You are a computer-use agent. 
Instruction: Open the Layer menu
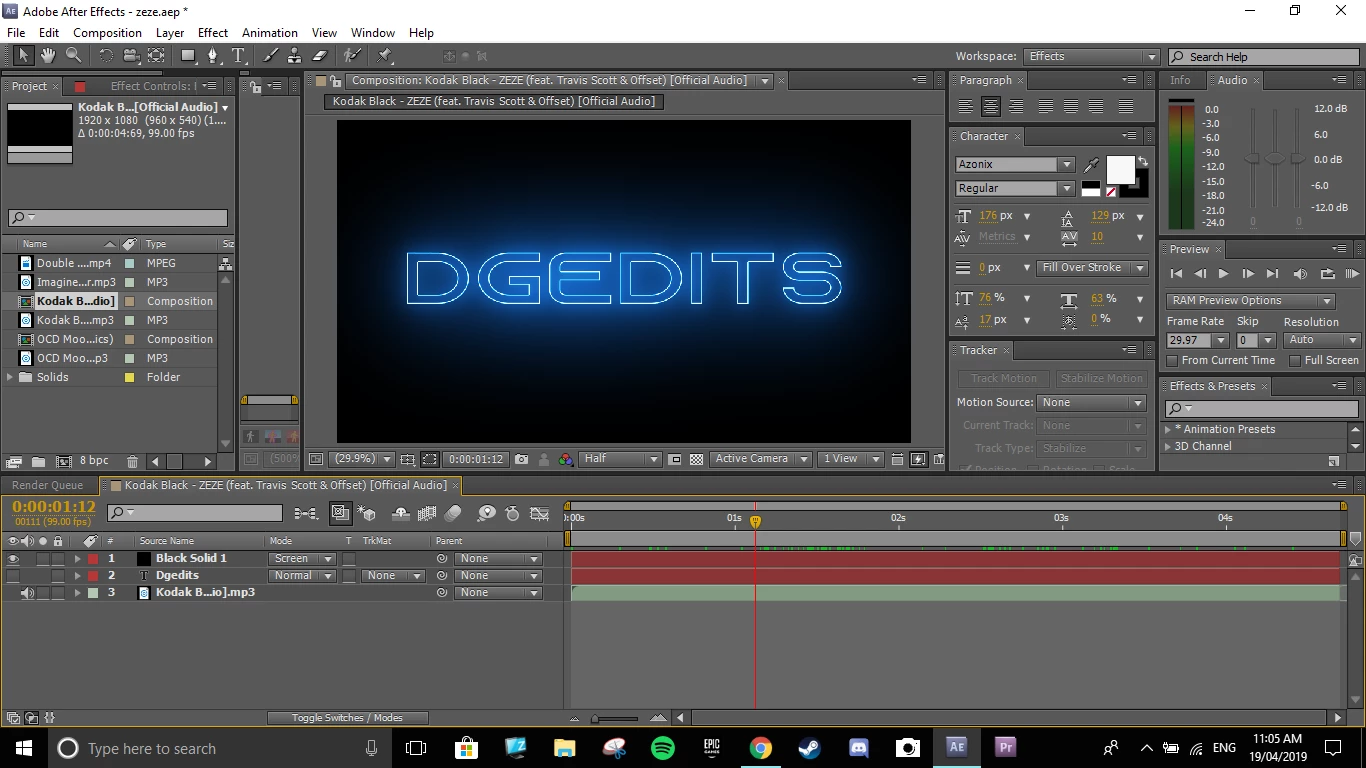[170, 32]
